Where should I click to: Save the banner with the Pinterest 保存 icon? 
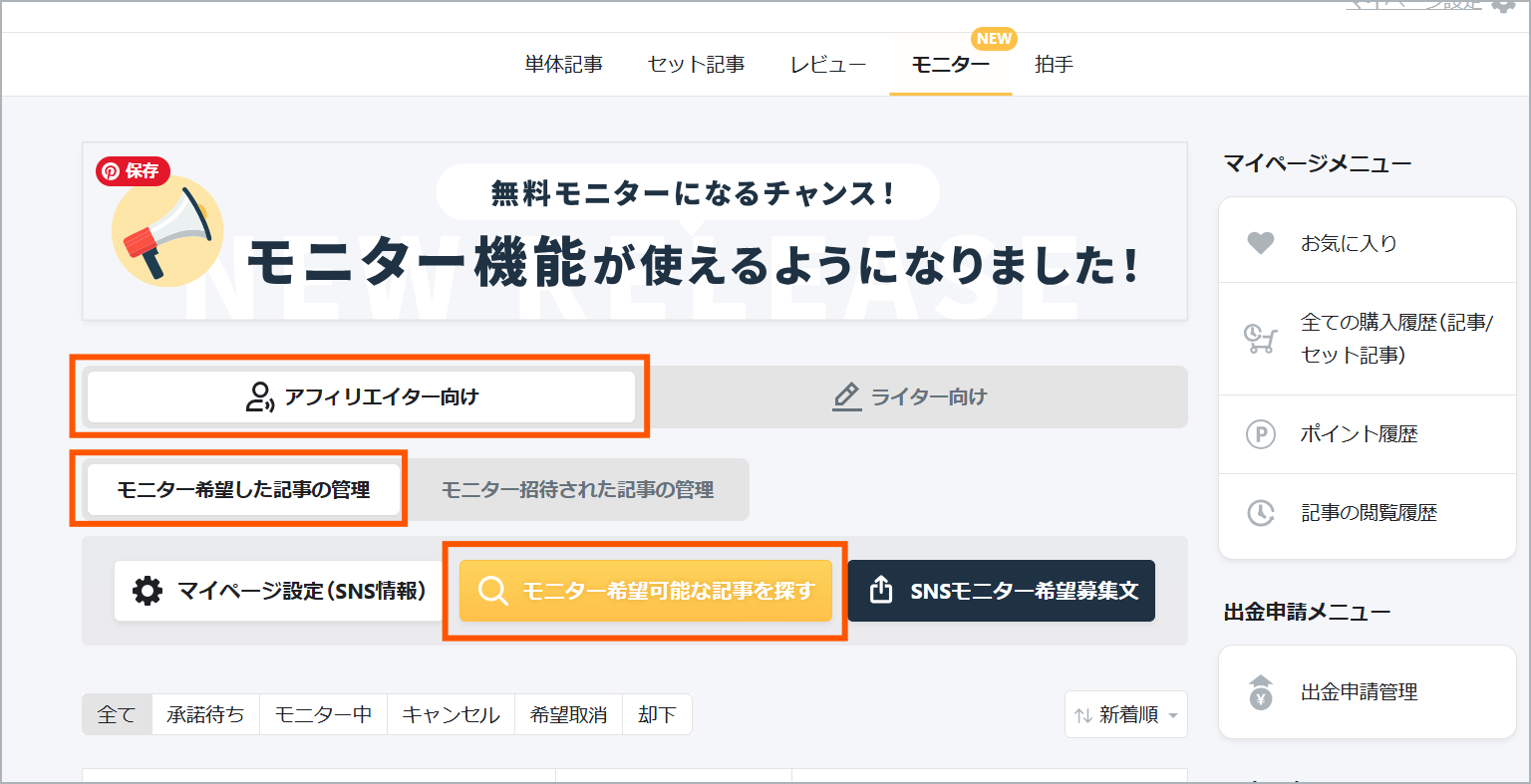132,171
